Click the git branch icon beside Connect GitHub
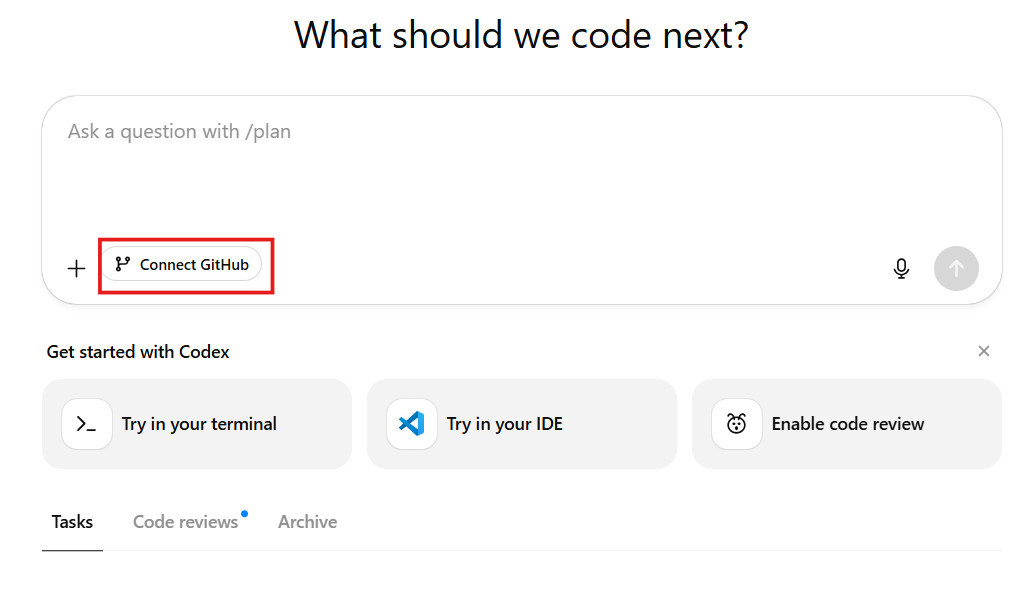Image resolution: width=1030 pixels, height=597 pixels. tap(122, 265)
